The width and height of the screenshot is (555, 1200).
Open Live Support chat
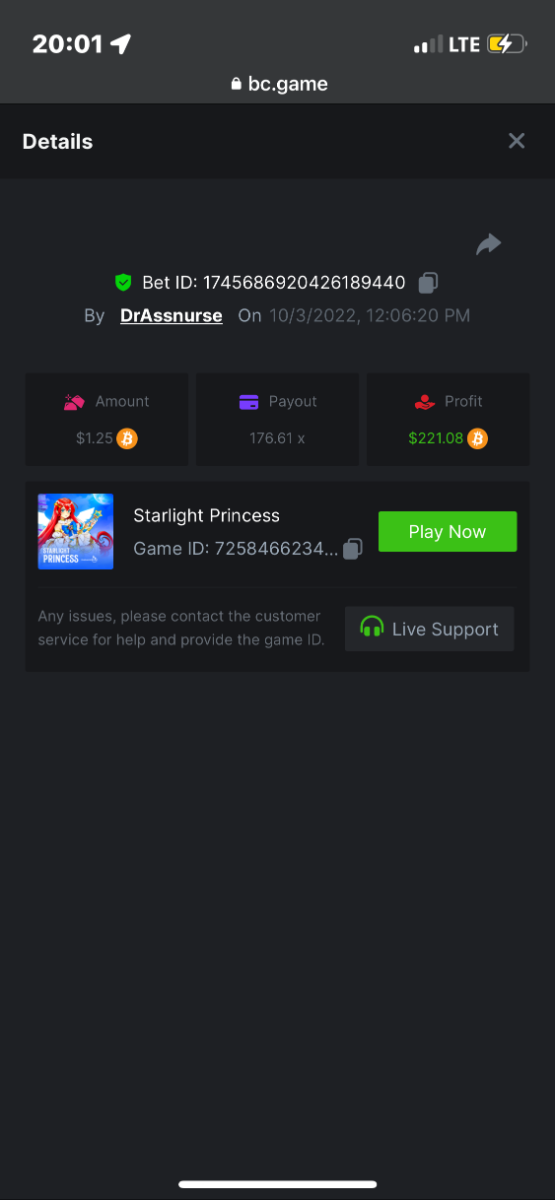(x=429, y=629)
